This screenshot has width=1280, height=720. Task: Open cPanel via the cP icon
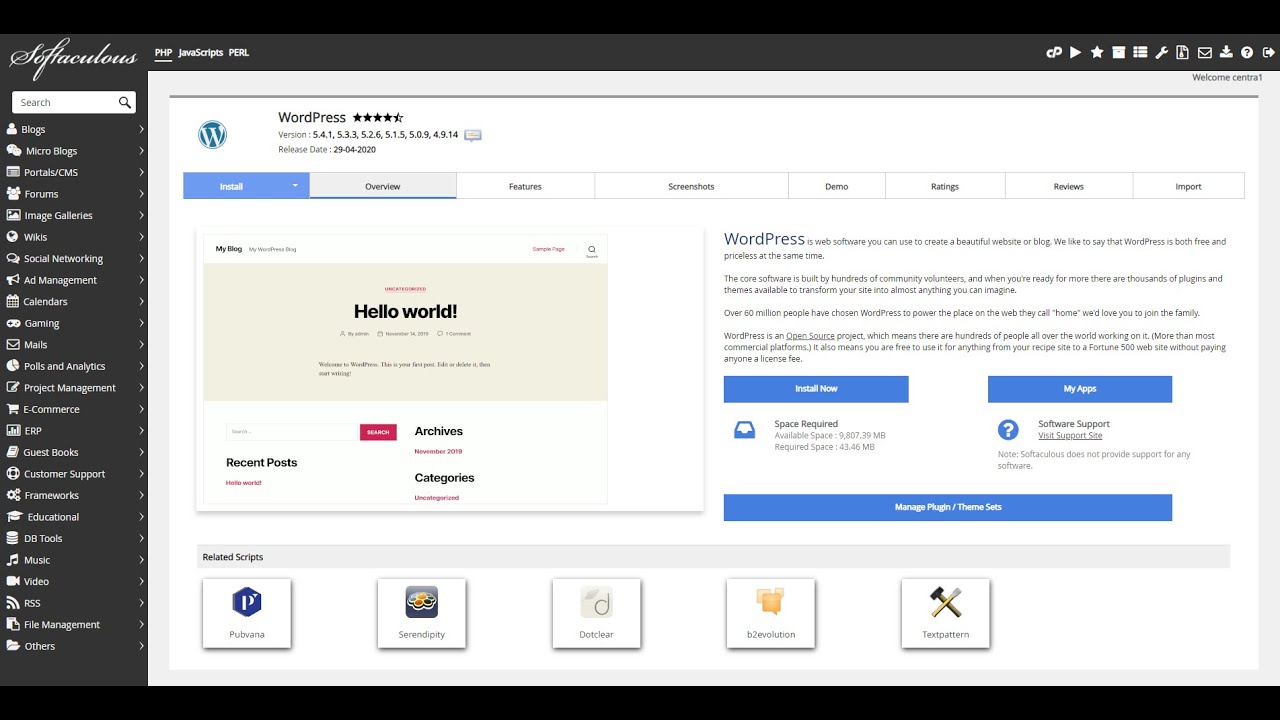point(1054,53)
